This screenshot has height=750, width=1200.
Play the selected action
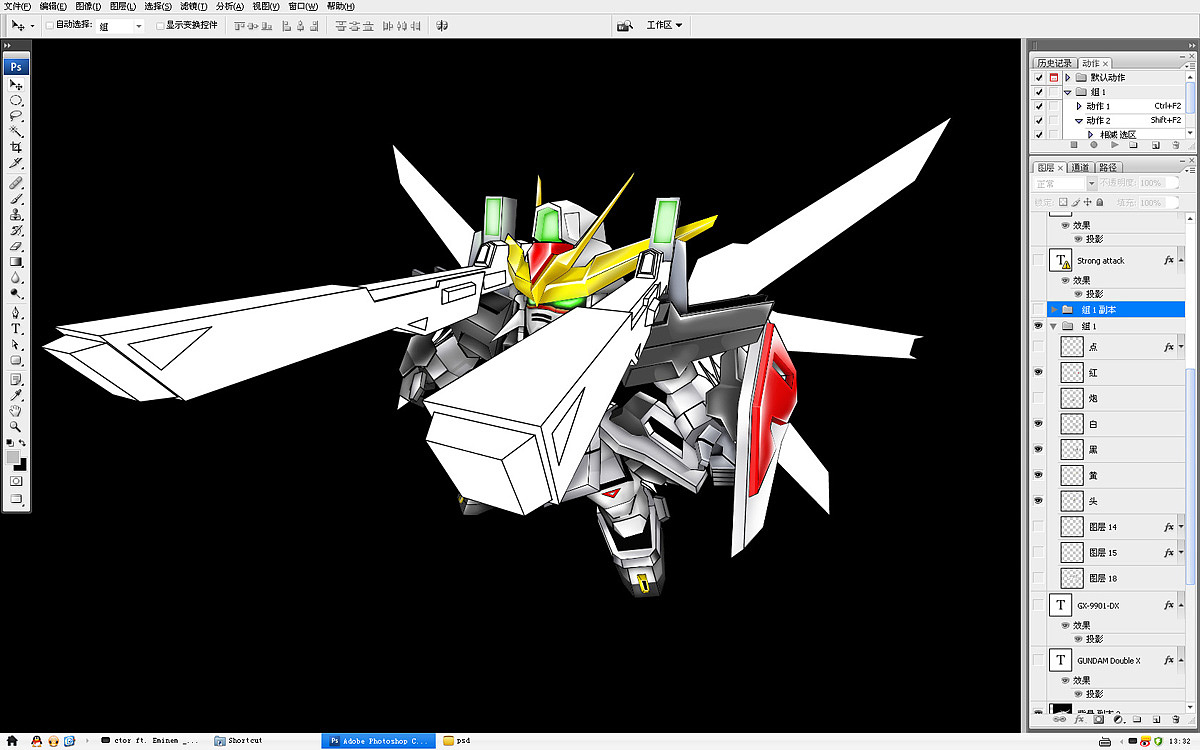pos(1114,145)
